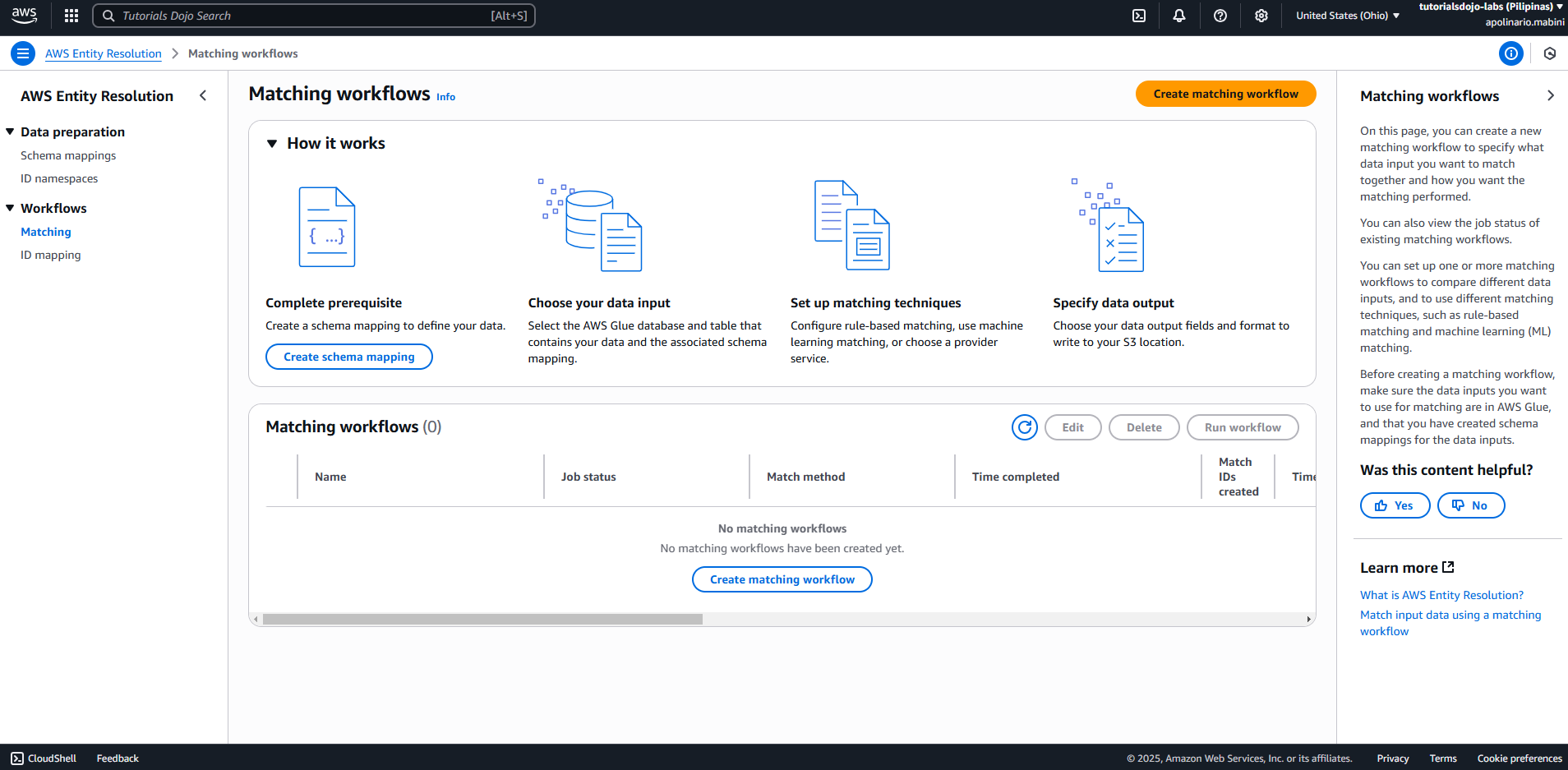Open the What is AWS Entity Resolution link
Viewport: 1568px width, 770px height.
(1441, 594)
